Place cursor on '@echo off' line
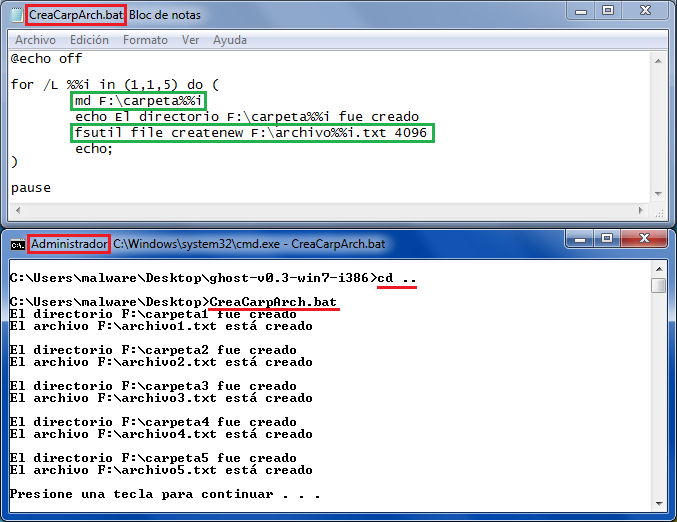 tap(46, 59)
